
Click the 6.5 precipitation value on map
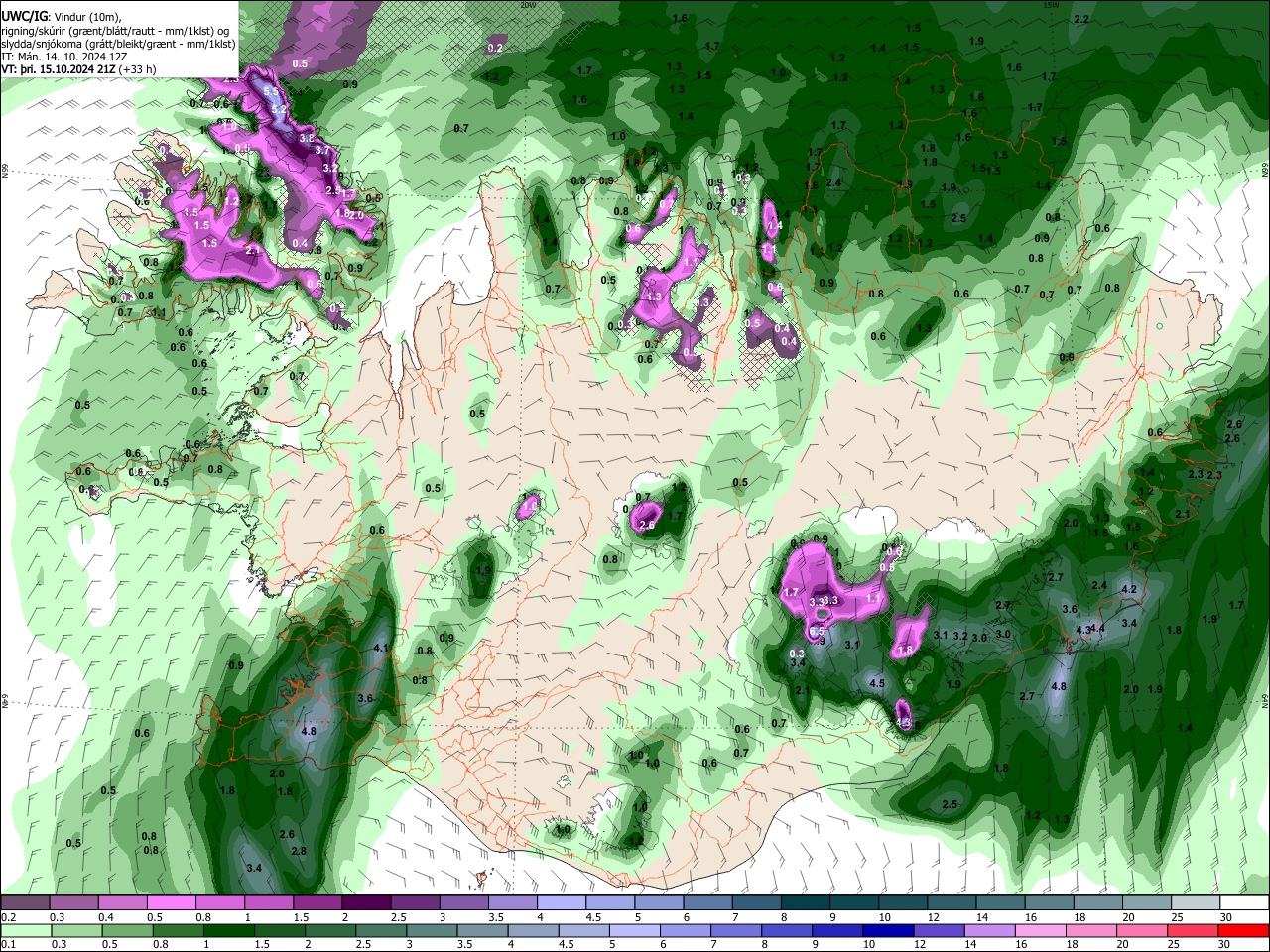click(818, 631)
